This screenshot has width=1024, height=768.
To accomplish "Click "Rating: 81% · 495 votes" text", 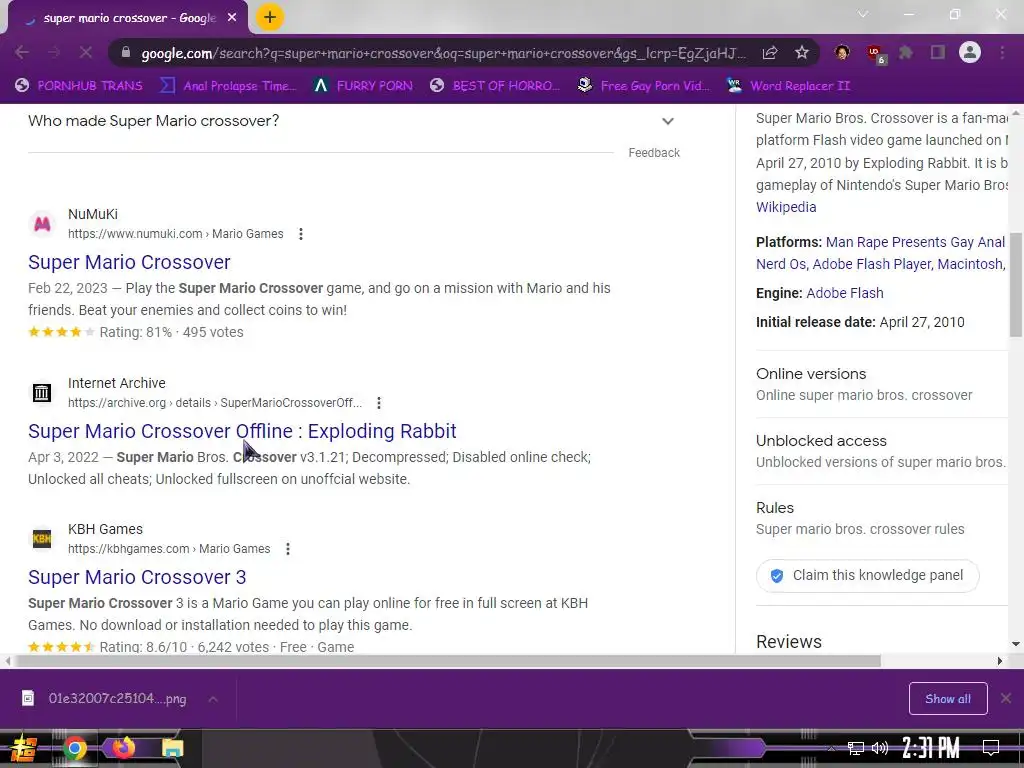I will pos(171,332).
